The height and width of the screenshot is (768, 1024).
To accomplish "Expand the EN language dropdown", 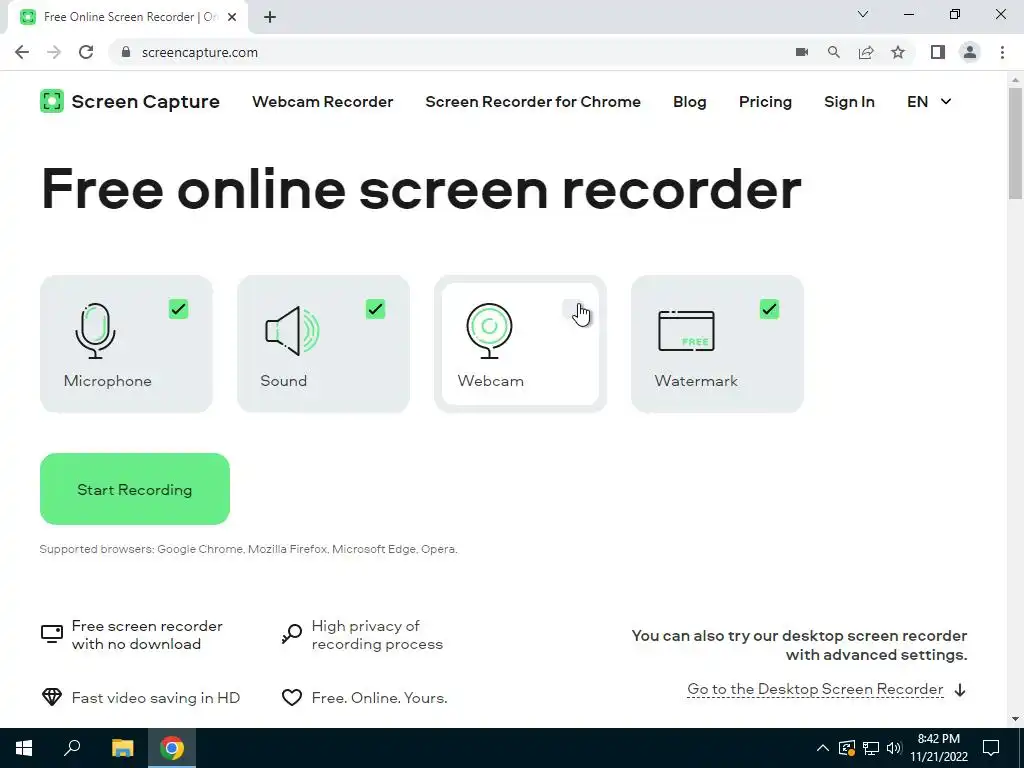I will click(929, 102).
